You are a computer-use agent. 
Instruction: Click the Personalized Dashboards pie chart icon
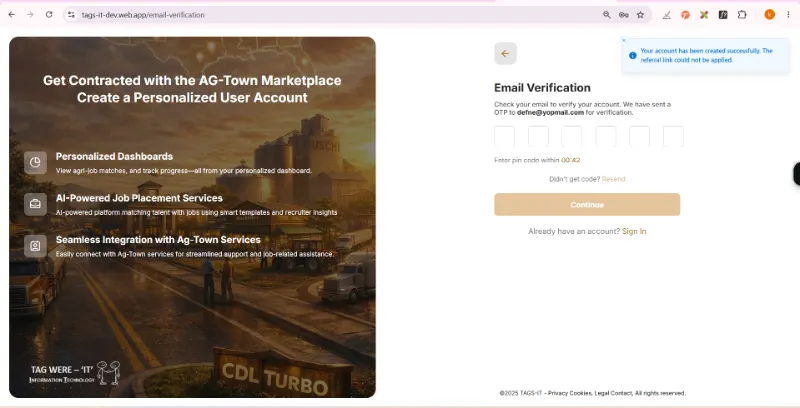pyautogui.click(x=35, y=162)
